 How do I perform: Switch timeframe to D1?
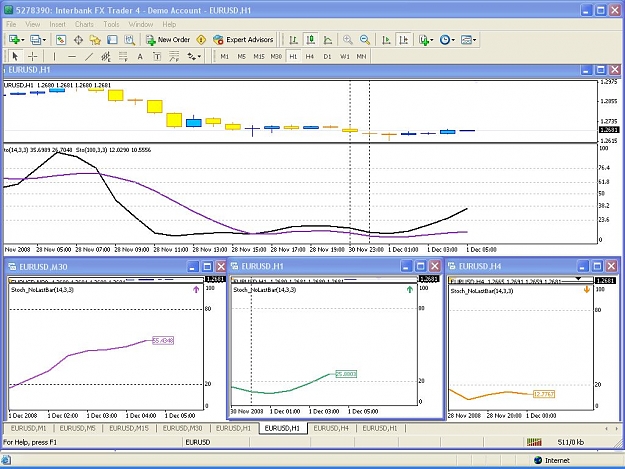click(x=327, y=57)
